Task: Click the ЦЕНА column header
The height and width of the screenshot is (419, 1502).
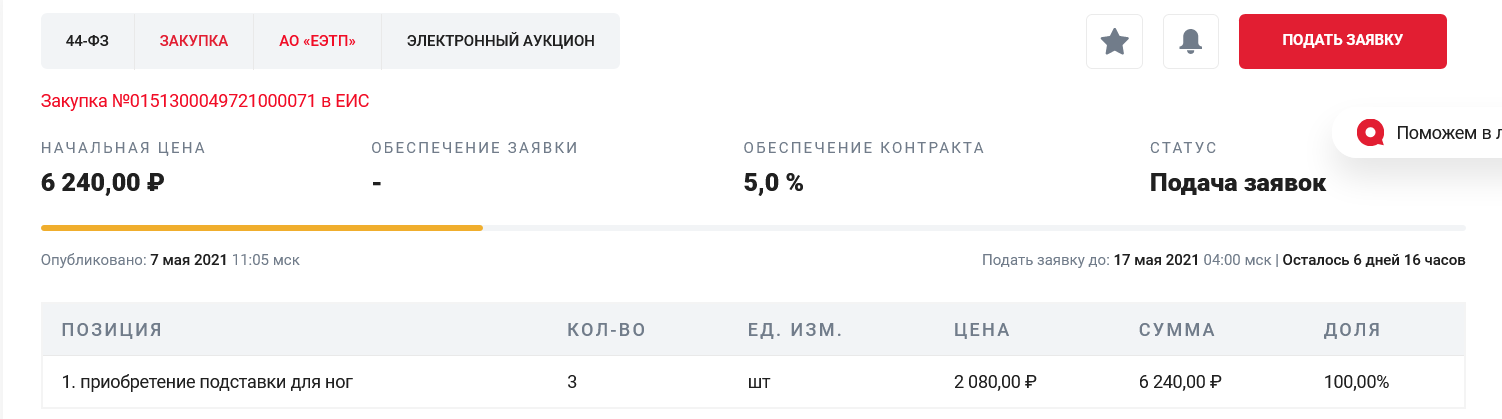Action: [983, 330]
